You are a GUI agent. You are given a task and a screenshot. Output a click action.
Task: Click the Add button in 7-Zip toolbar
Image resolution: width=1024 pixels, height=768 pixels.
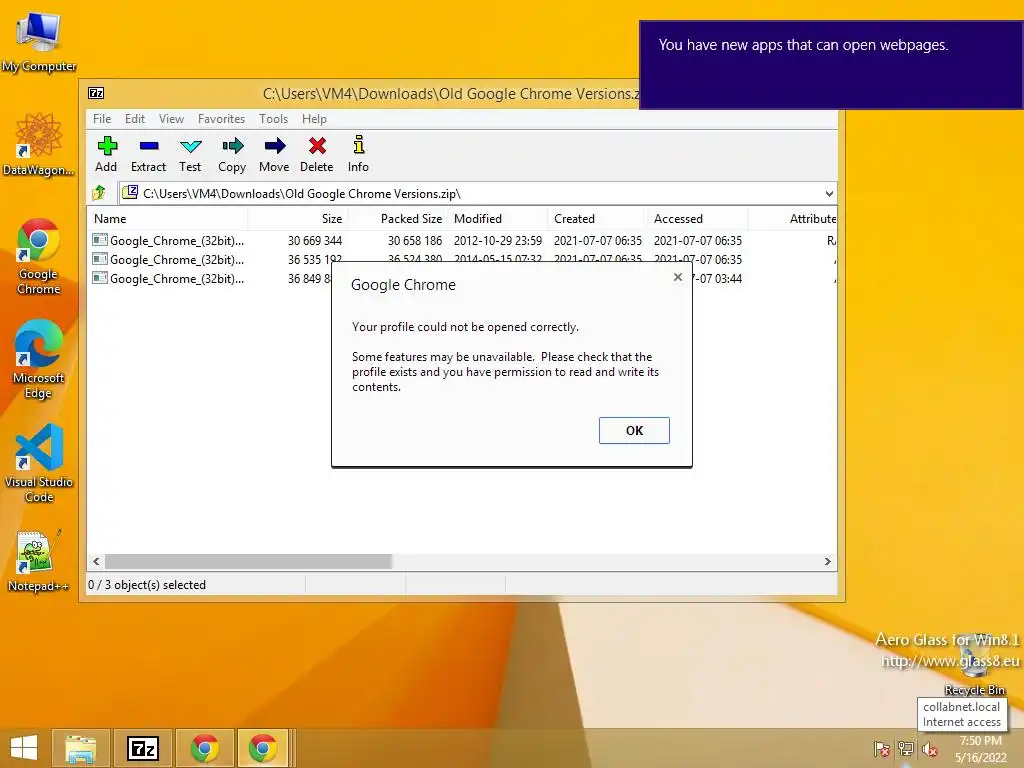coord(106,154)
